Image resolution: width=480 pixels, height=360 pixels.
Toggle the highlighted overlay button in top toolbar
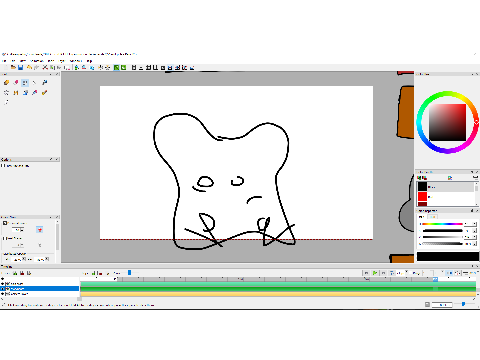point(170,68)
